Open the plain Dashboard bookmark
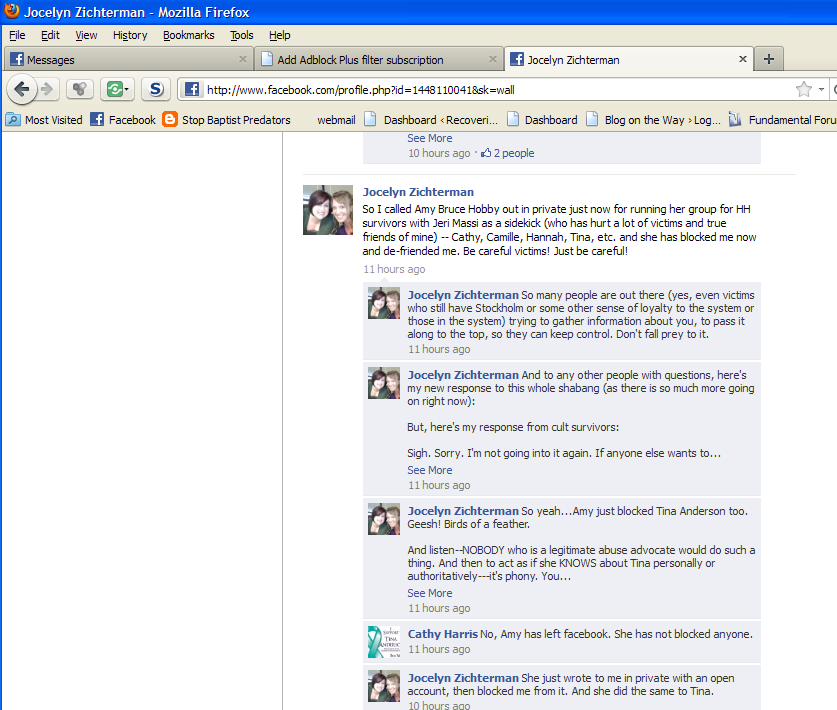 coord(542,120)
